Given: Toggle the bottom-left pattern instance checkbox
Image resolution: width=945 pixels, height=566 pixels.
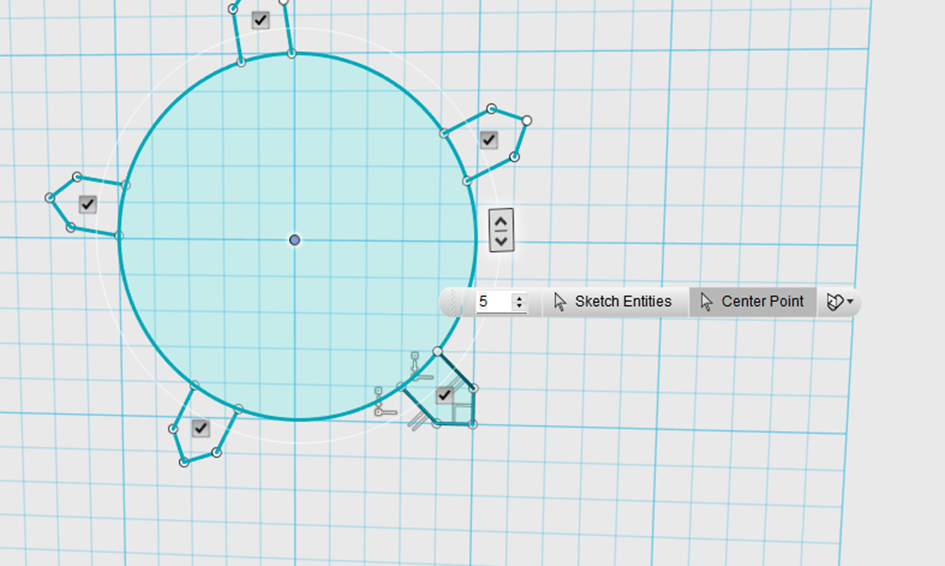Looking at the screenshot, I should (201, 428).
